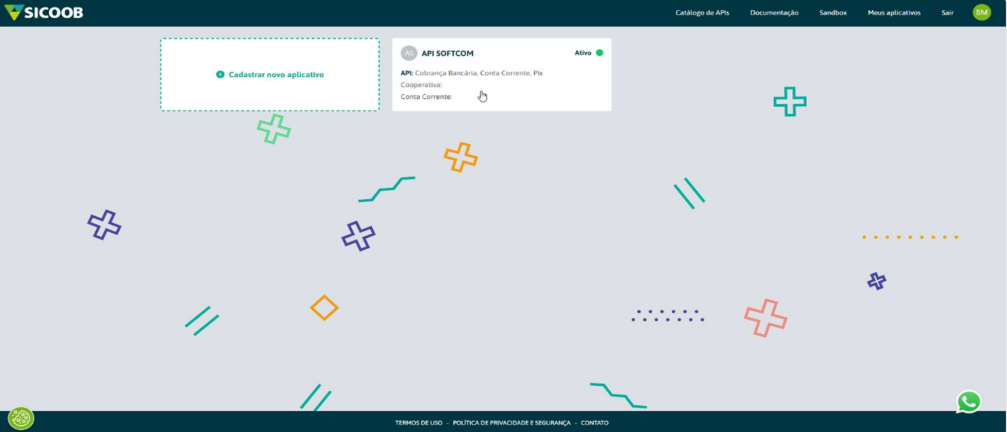Open the cookie preferences icon
This screenshot has height=432, width=1007.
[x=21, y=418]
